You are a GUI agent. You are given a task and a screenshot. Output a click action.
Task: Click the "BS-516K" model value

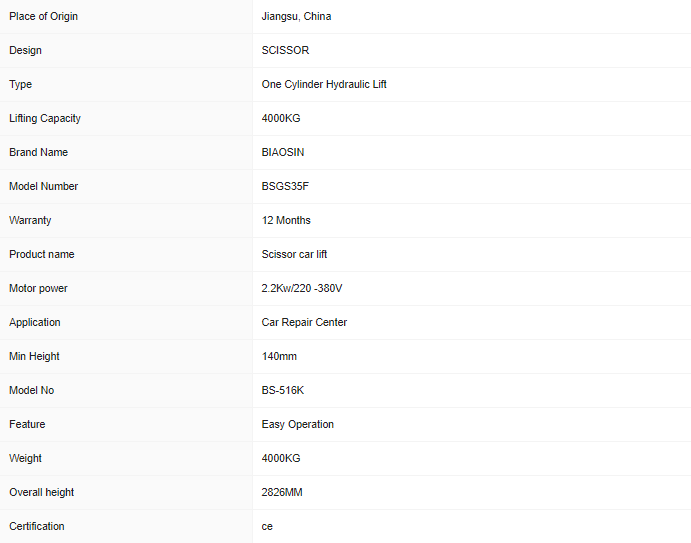point(283,390)
